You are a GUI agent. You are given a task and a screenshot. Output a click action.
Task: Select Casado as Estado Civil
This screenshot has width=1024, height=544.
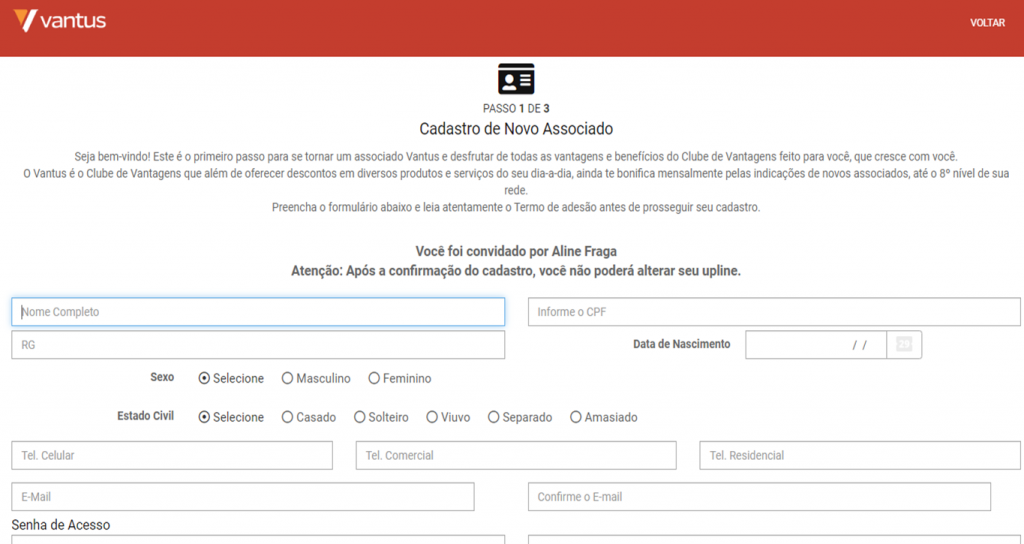click(x=288, y=417)
